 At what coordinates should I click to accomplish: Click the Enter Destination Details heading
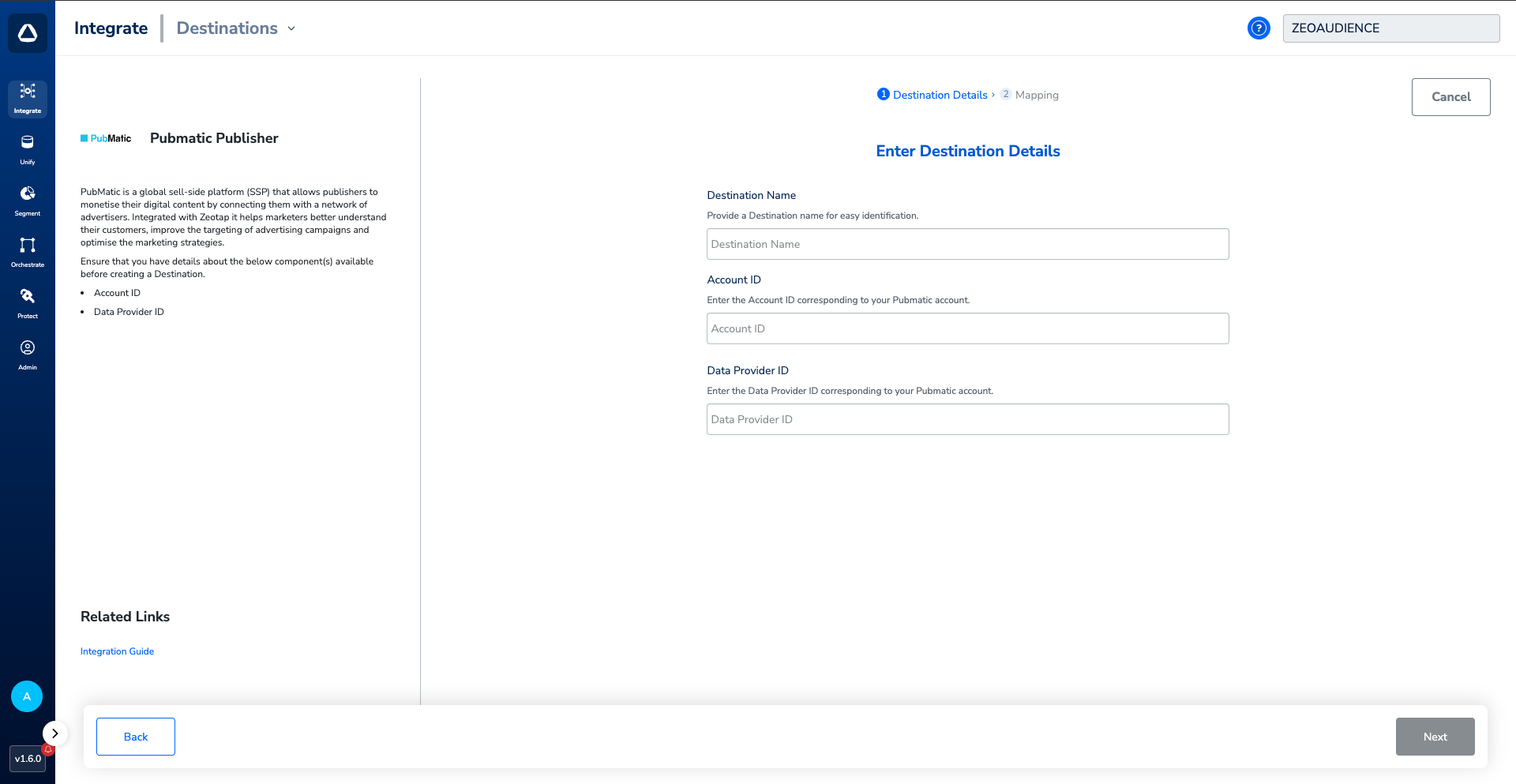968,151
